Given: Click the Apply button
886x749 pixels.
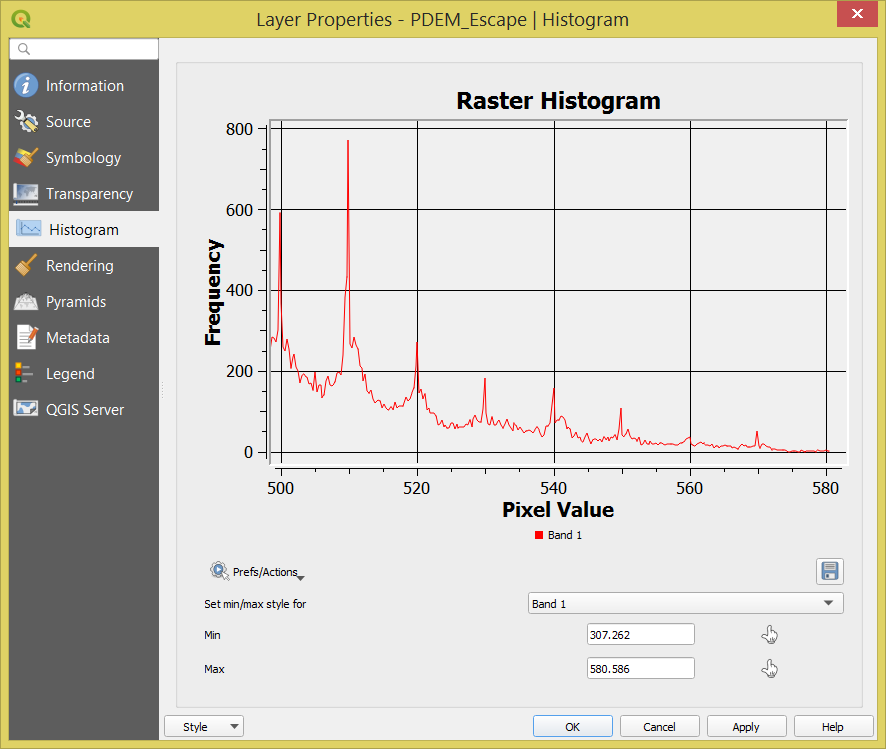Looking at the screenshot, I should [x=746, y=726].
